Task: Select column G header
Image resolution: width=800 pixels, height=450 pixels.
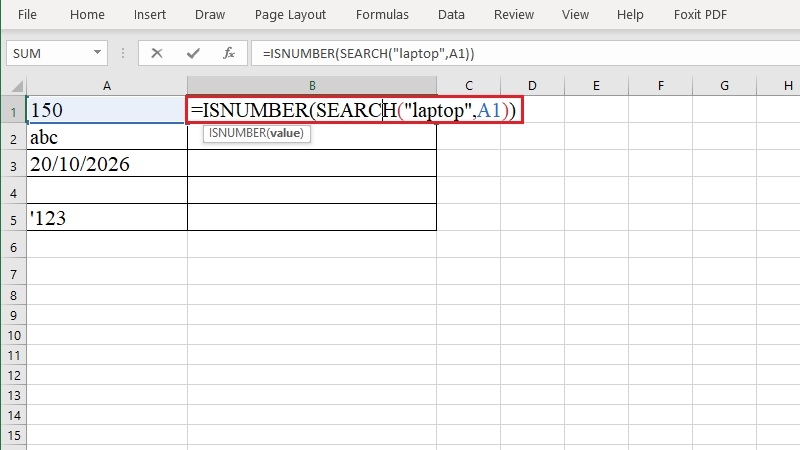Action: coord(724,86)
